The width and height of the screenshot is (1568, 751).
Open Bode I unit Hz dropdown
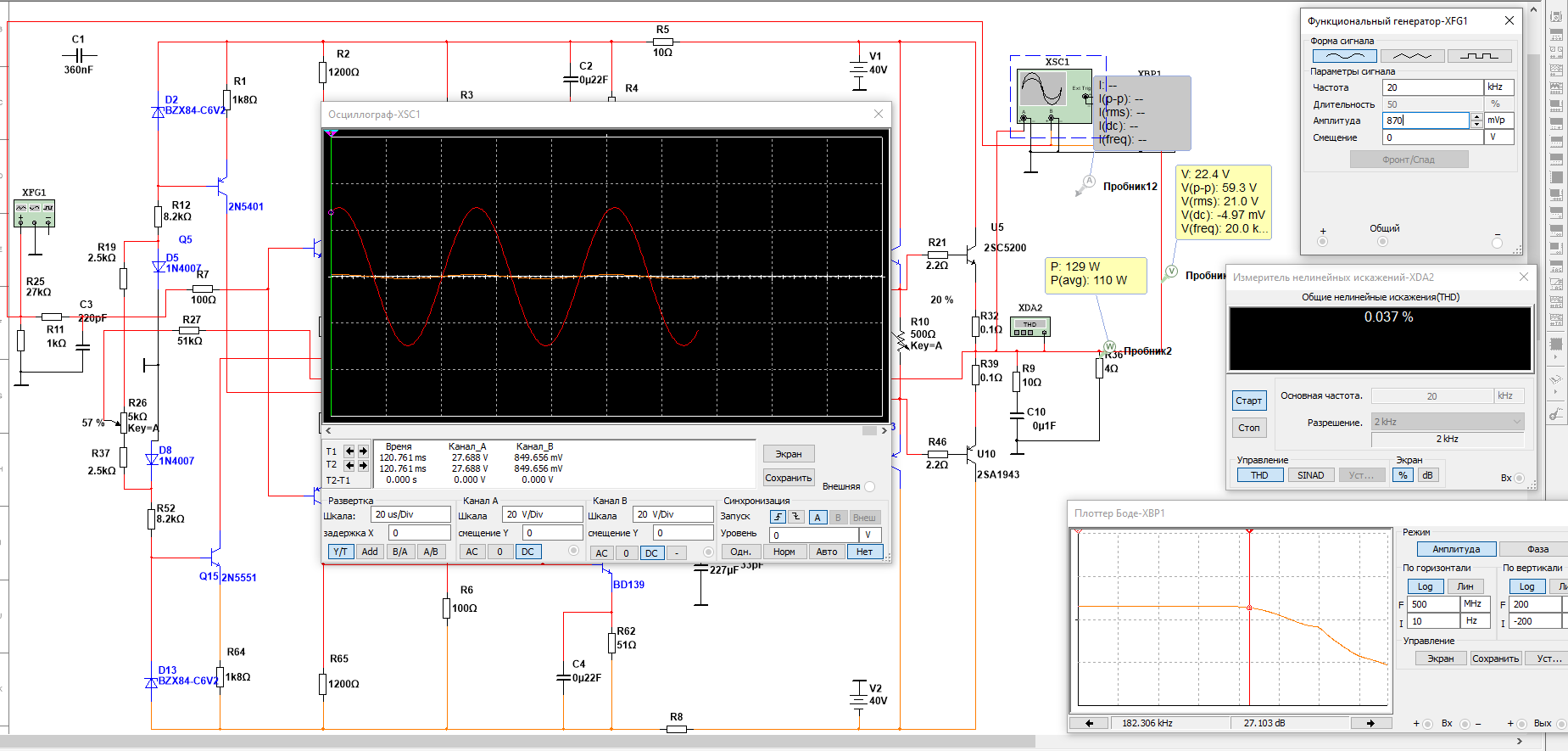click(1475, 621)
